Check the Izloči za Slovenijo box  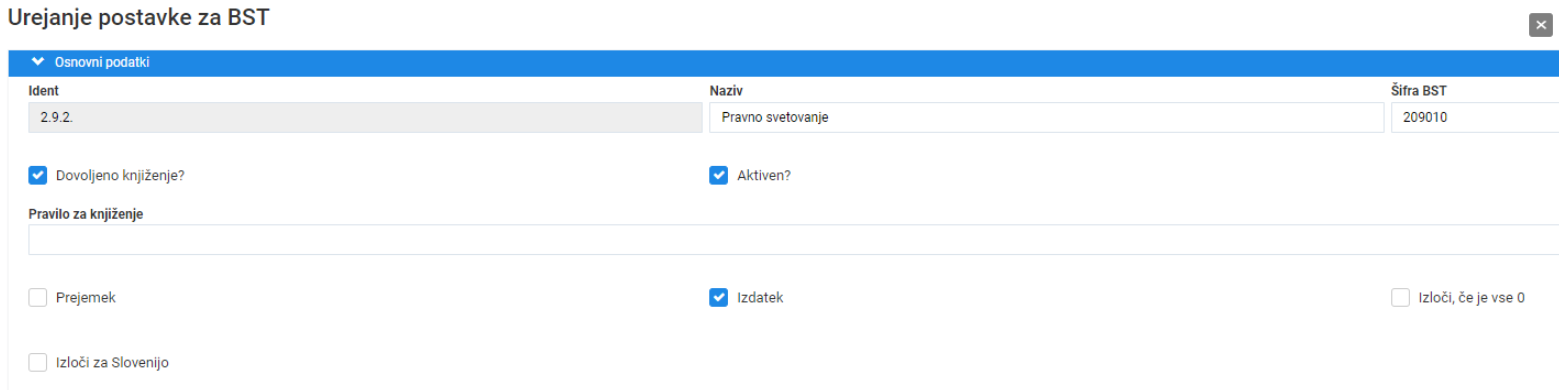coord(38,362)
